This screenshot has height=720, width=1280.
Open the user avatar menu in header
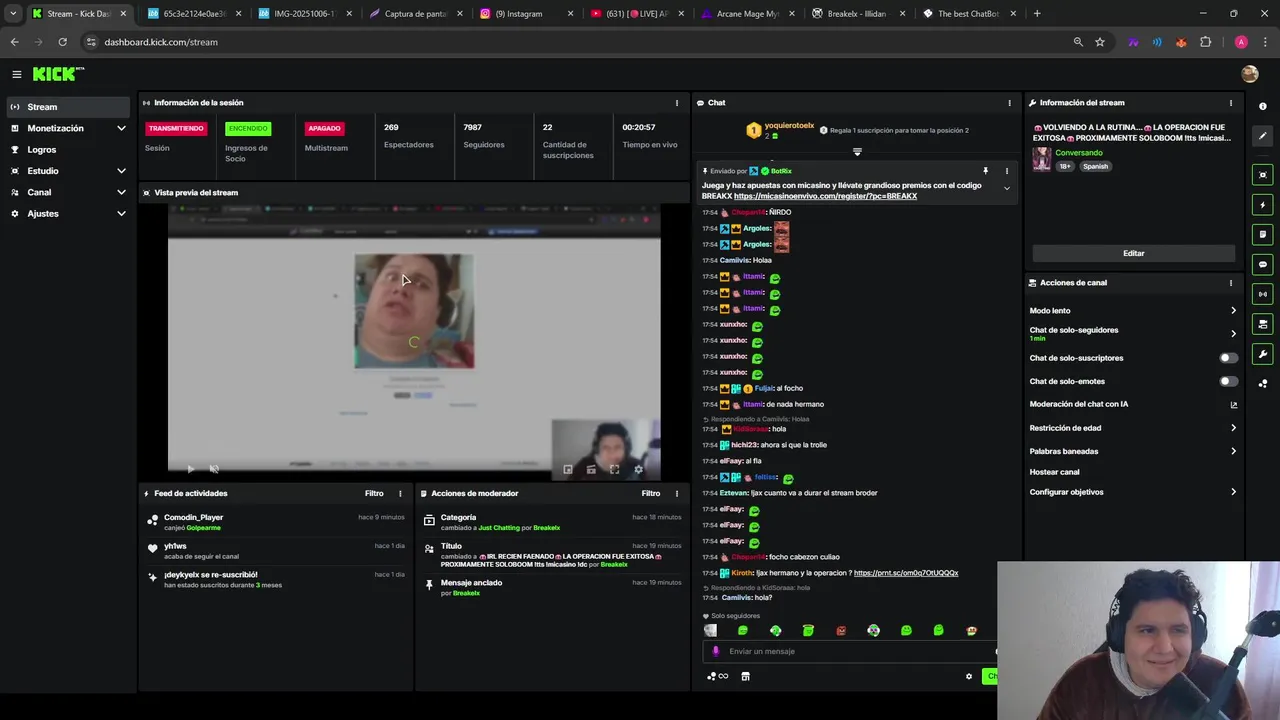click(x=1249, y=74)
